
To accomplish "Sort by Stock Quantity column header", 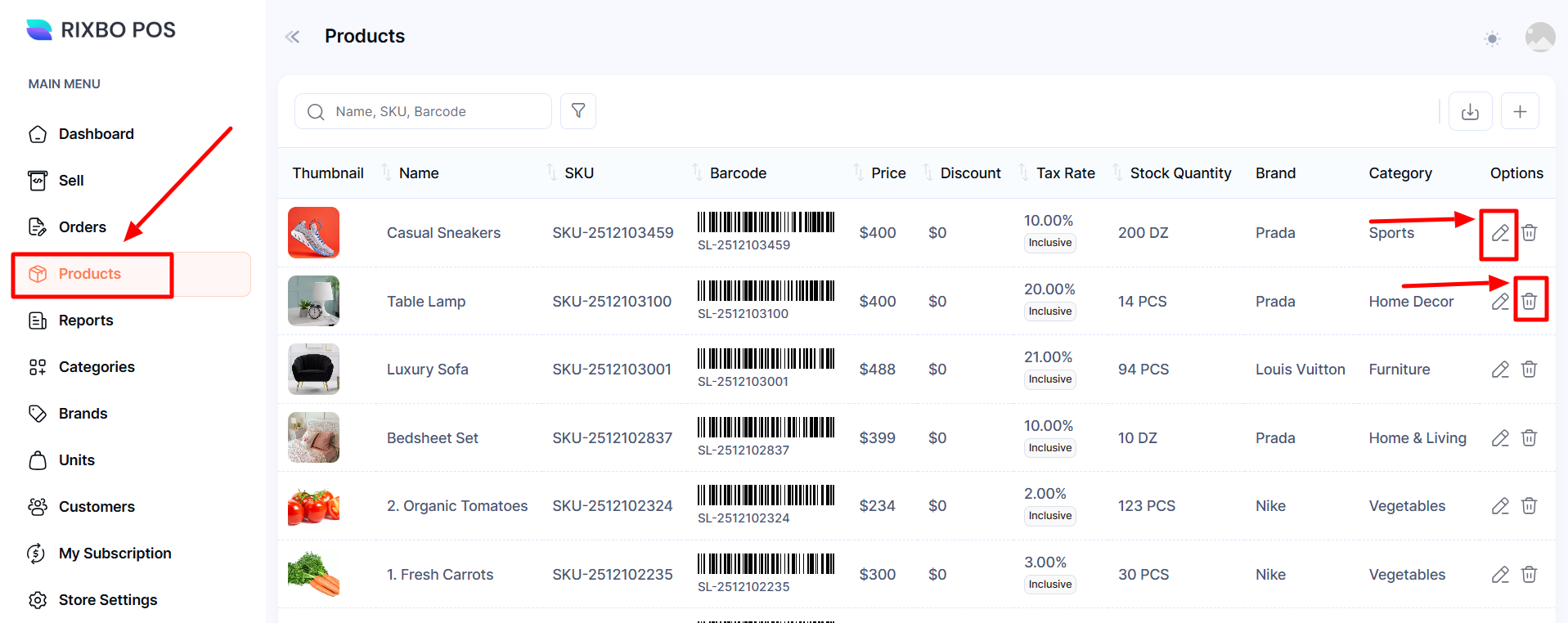I will tap(1179, 173).
